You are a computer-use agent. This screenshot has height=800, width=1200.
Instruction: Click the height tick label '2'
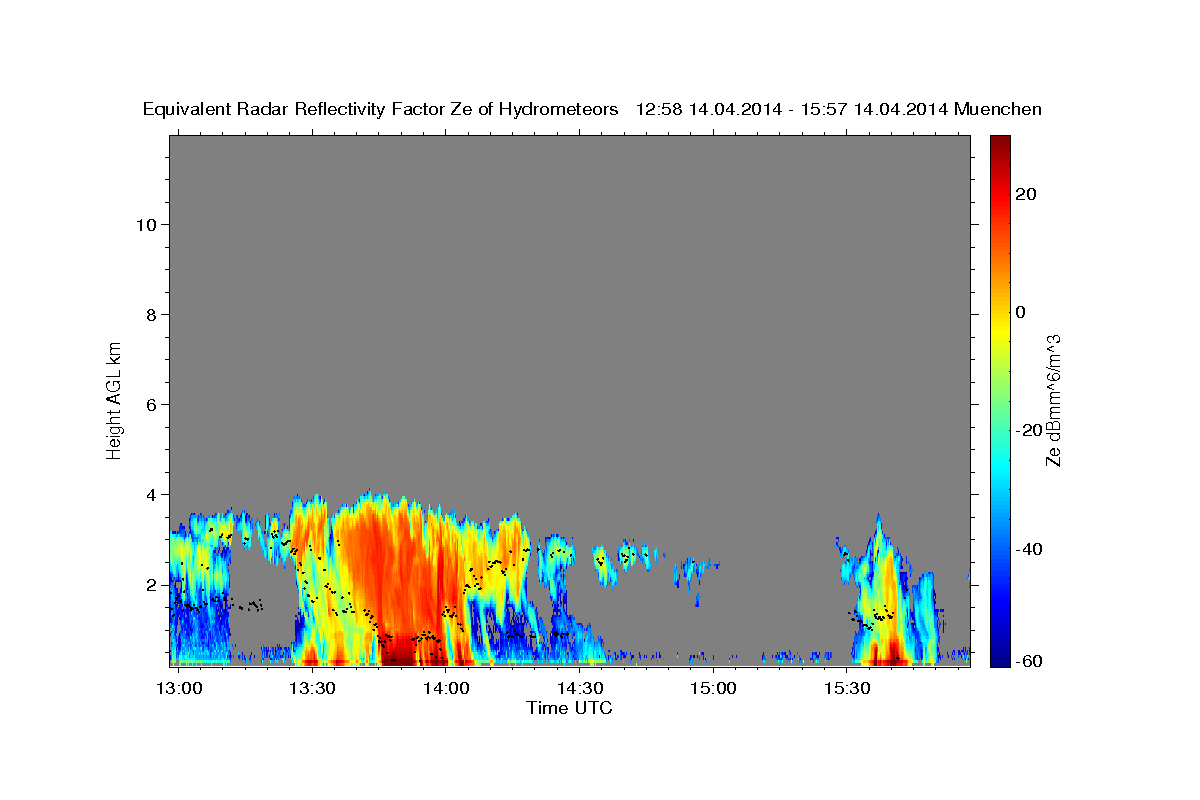pos(151,584)
